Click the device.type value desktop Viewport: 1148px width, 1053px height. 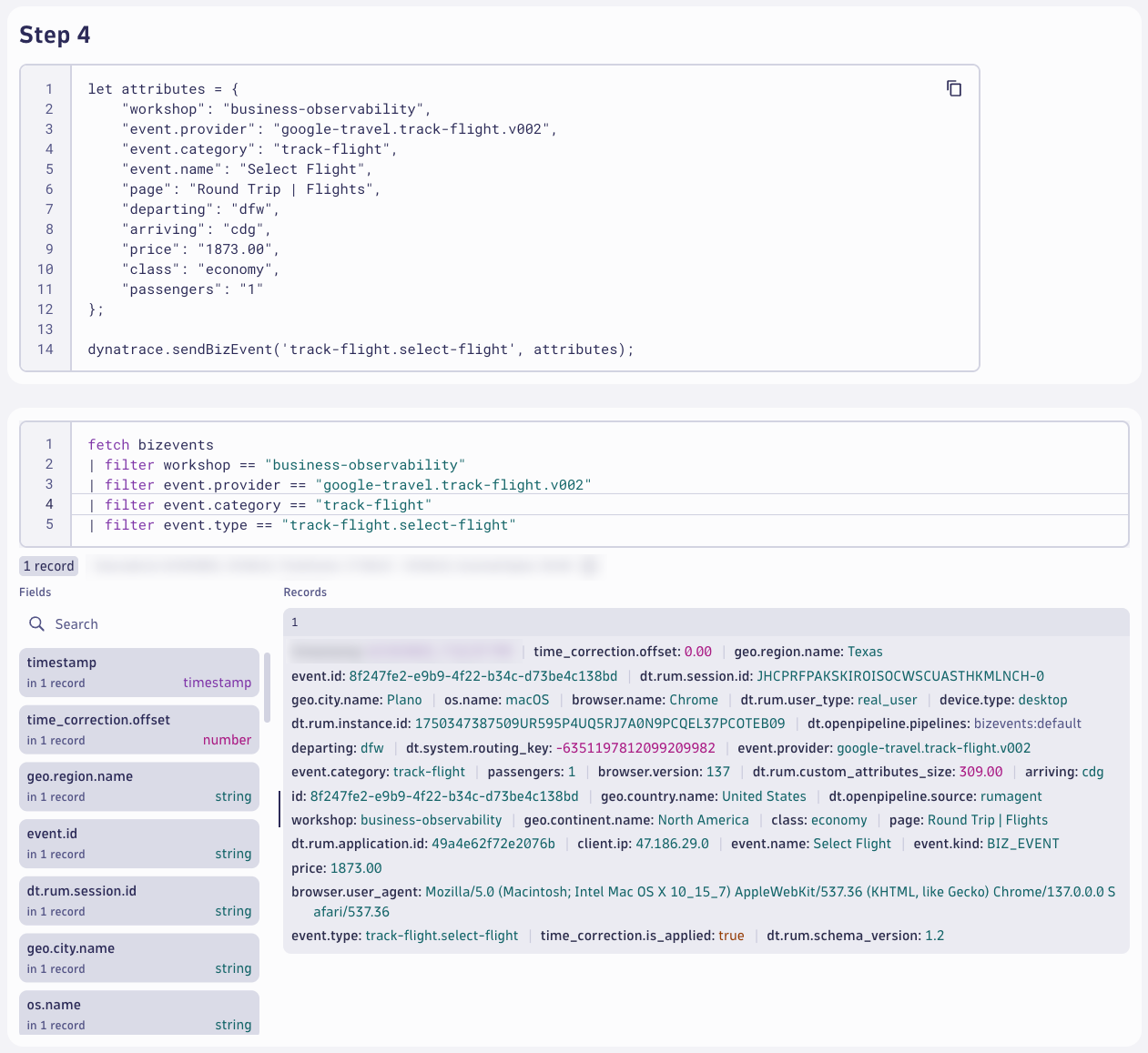pos(1042,700)
